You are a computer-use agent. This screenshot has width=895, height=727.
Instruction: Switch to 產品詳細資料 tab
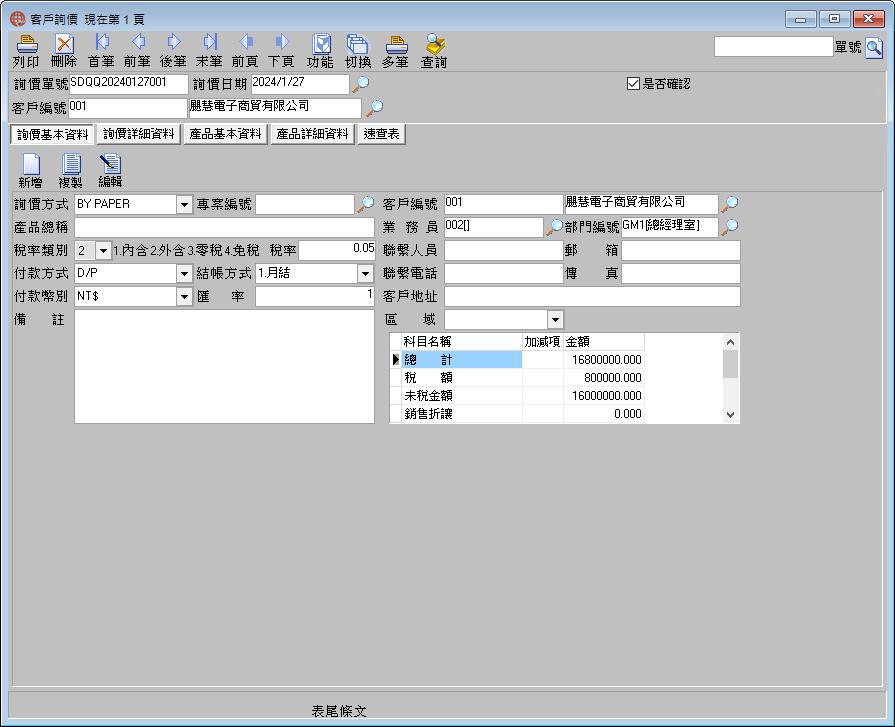coord(312,134)
